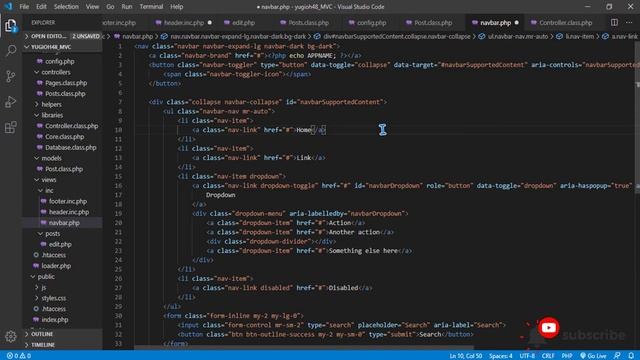This screenshot has height=360, width=640.
Task: Open the Go menu
Action: (x=110, y=7)
